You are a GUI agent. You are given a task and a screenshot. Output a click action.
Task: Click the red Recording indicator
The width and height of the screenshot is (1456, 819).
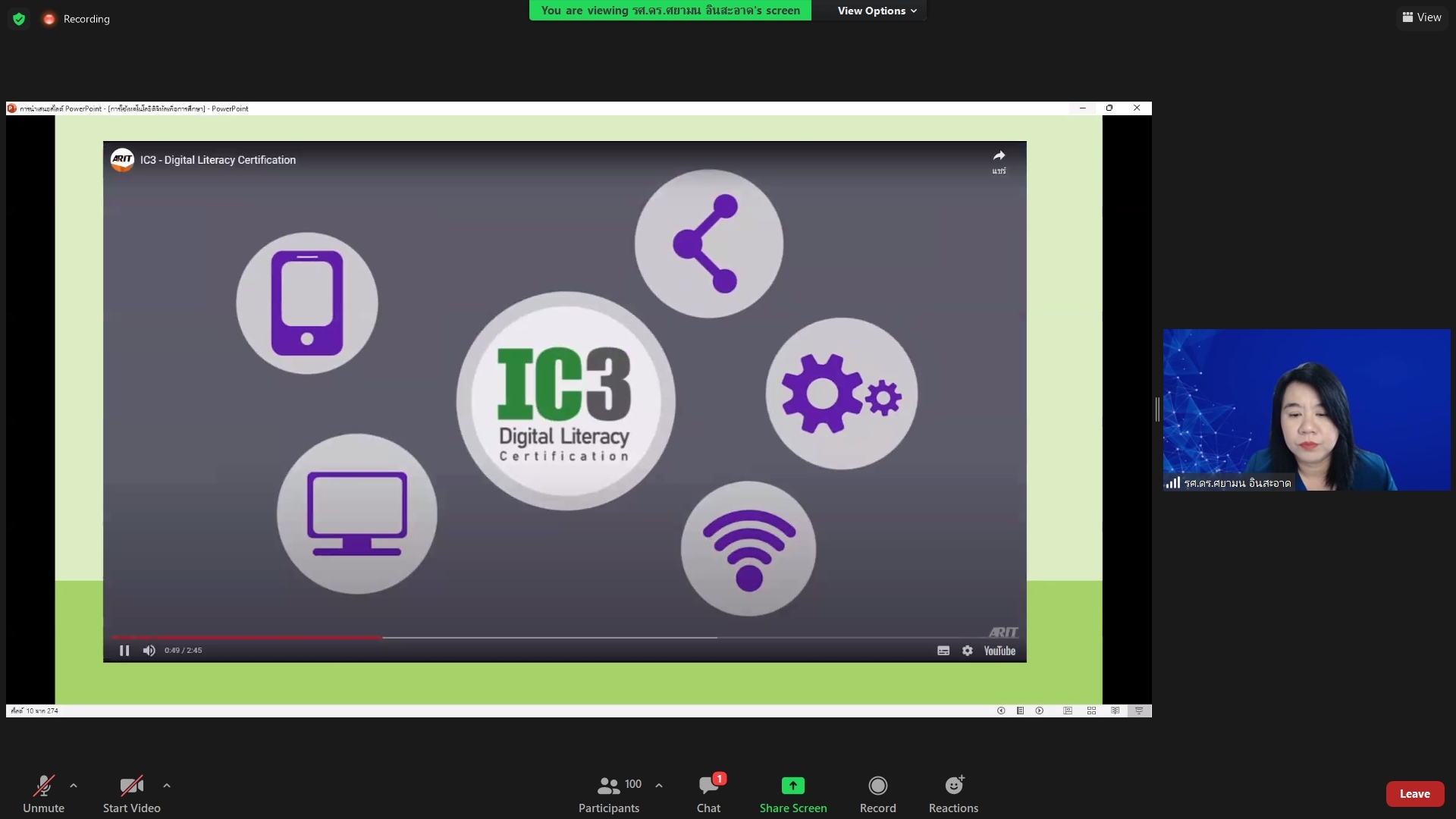[x=77, y=19]
